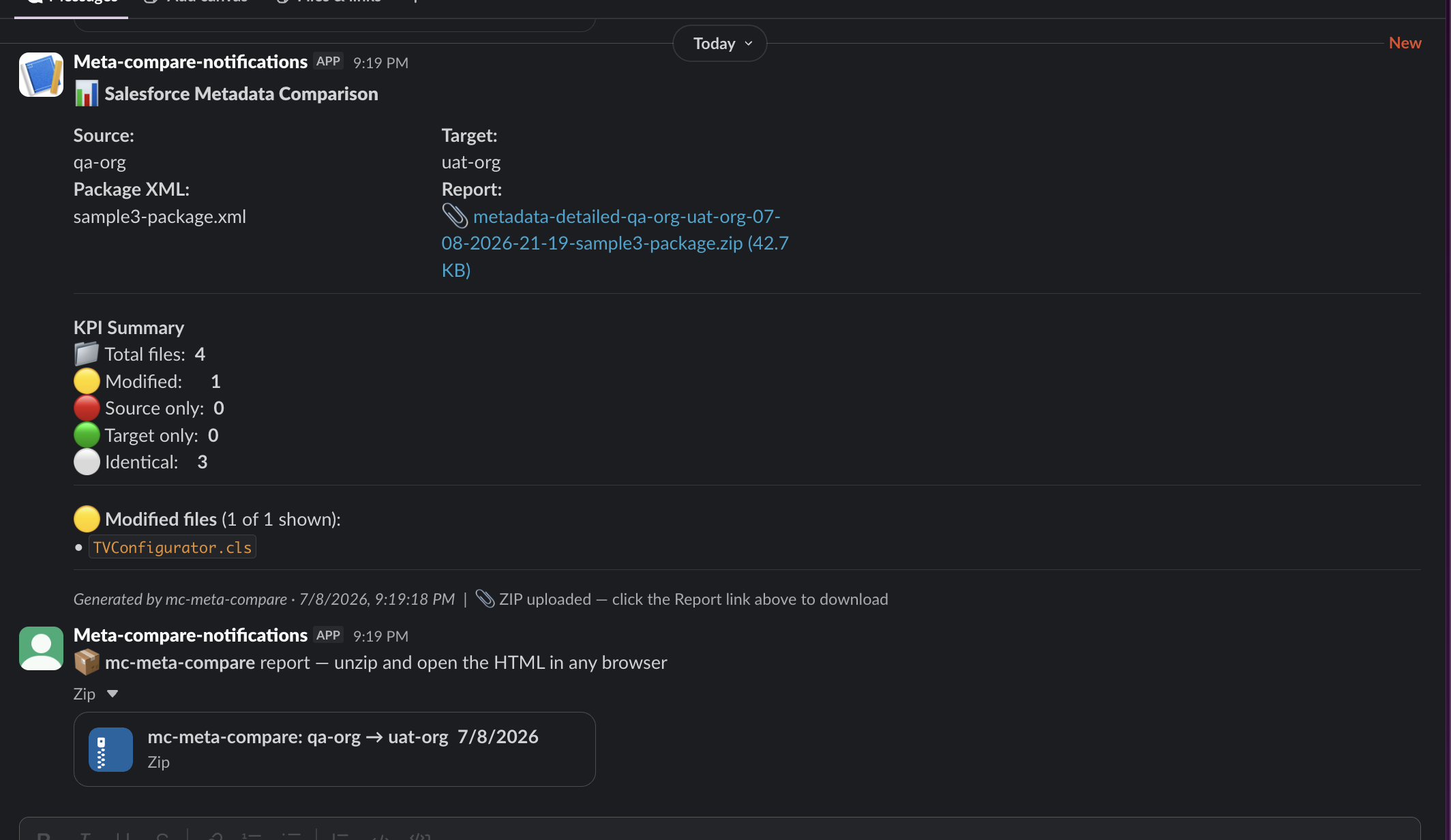This screenshot has width=1451, height=840.
Task: Click the folder emoji next to Total files
Action: tap(87, 354)
